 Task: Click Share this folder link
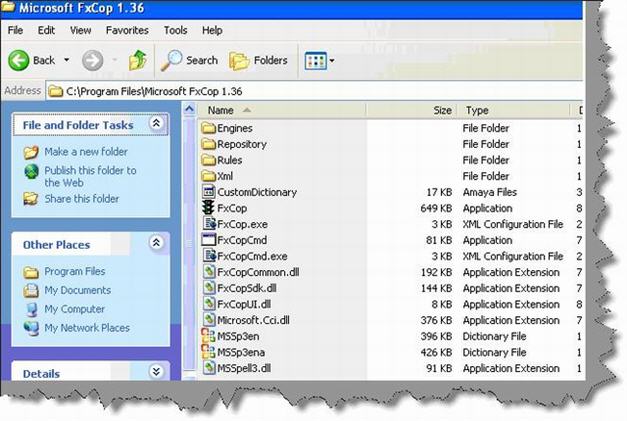coord(82,199)
